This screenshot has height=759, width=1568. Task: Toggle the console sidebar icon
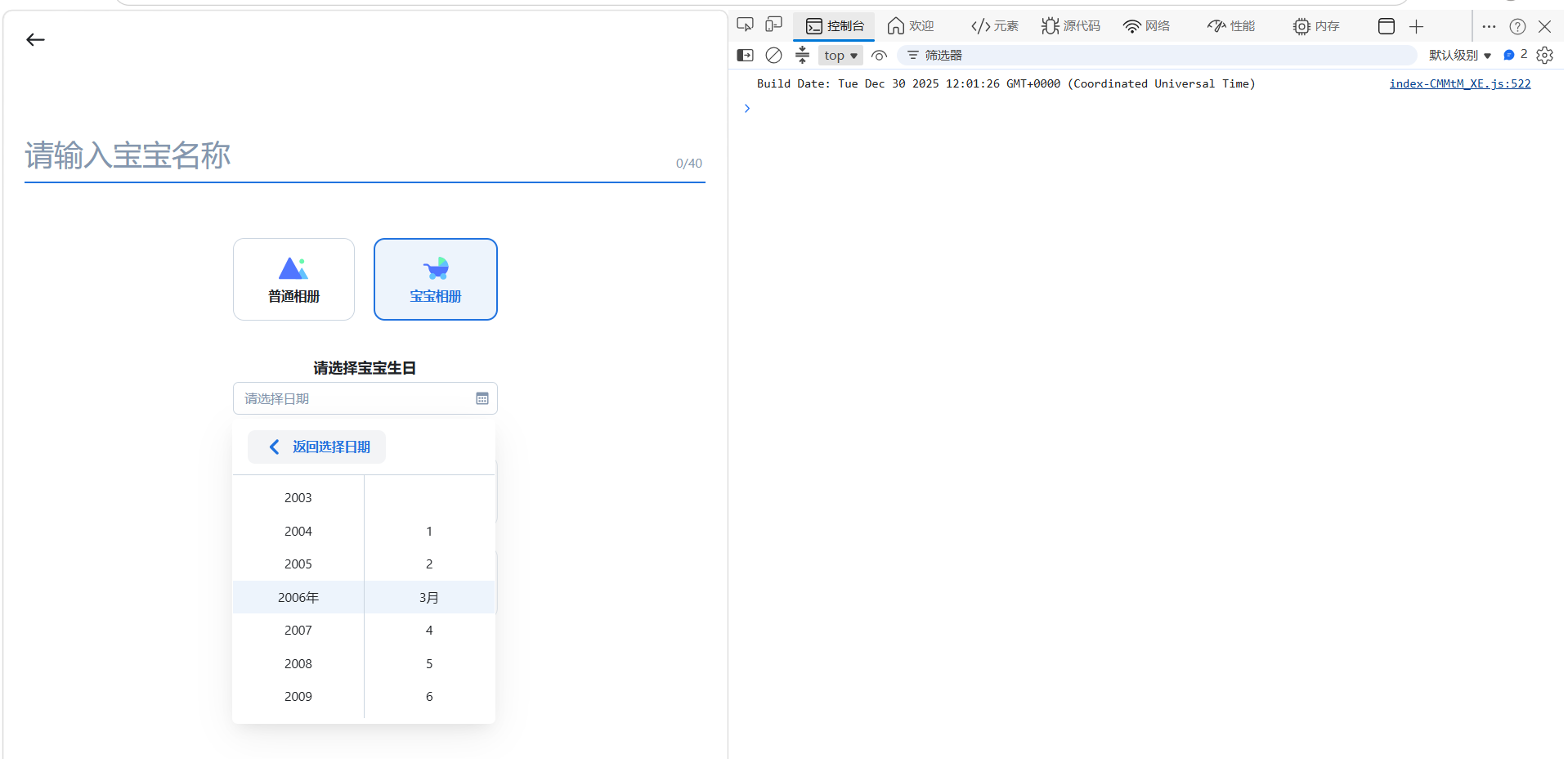[745, 55]
